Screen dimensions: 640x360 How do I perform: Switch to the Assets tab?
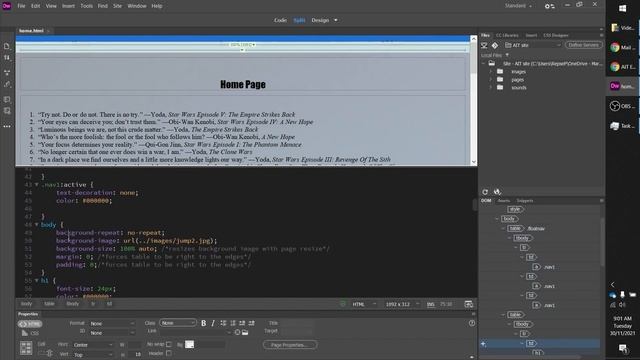pos(504,201)
